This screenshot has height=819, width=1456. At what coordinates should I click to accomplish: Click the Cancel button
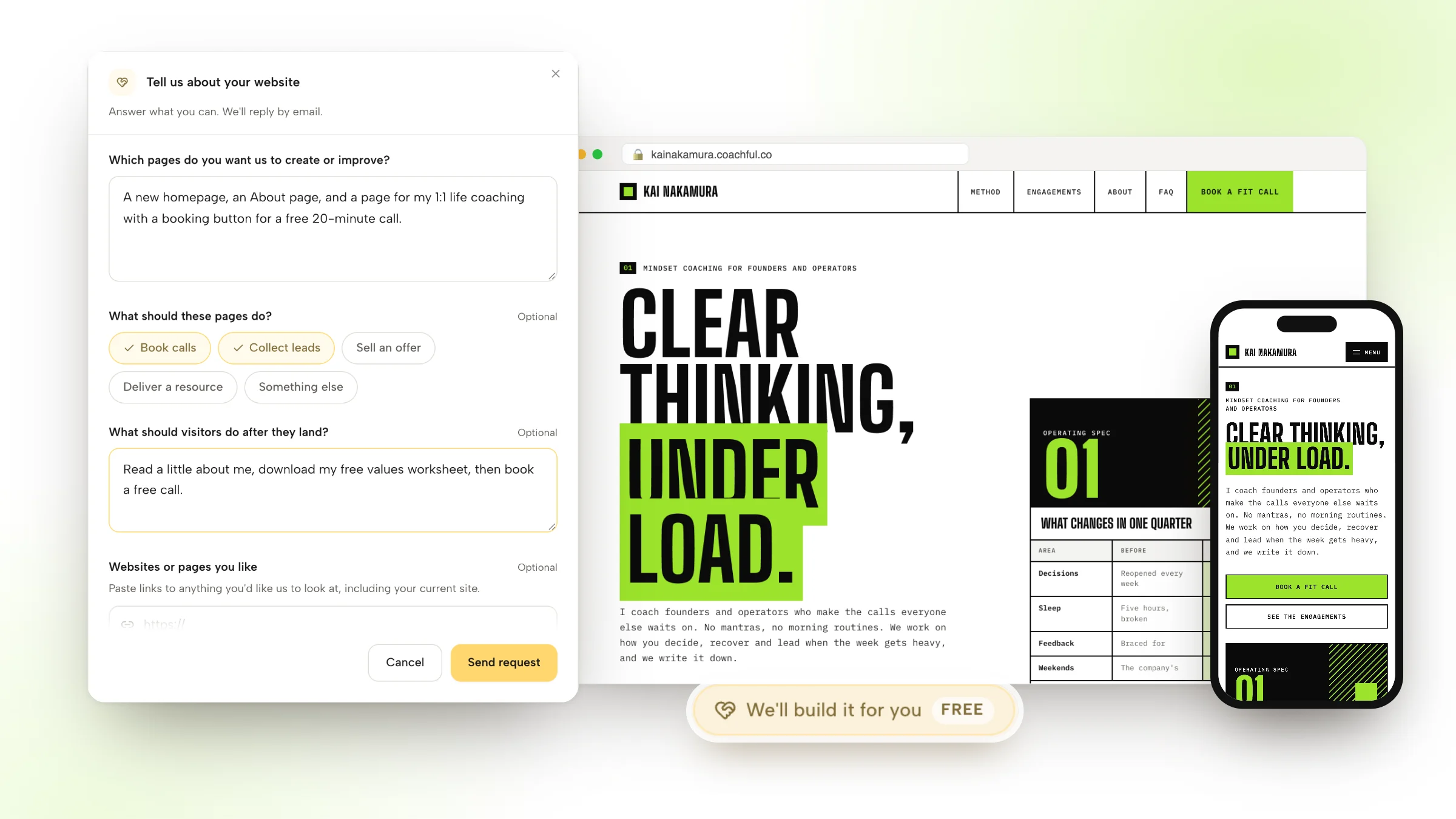405,662
